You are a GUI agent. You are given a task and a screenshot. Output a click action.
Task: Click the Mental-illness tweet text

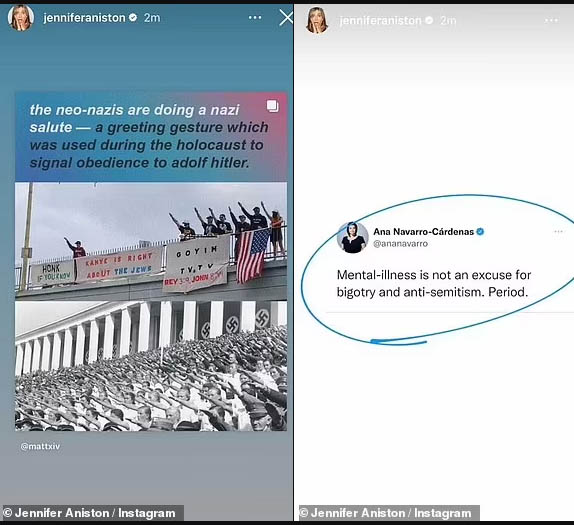(434, 283)
